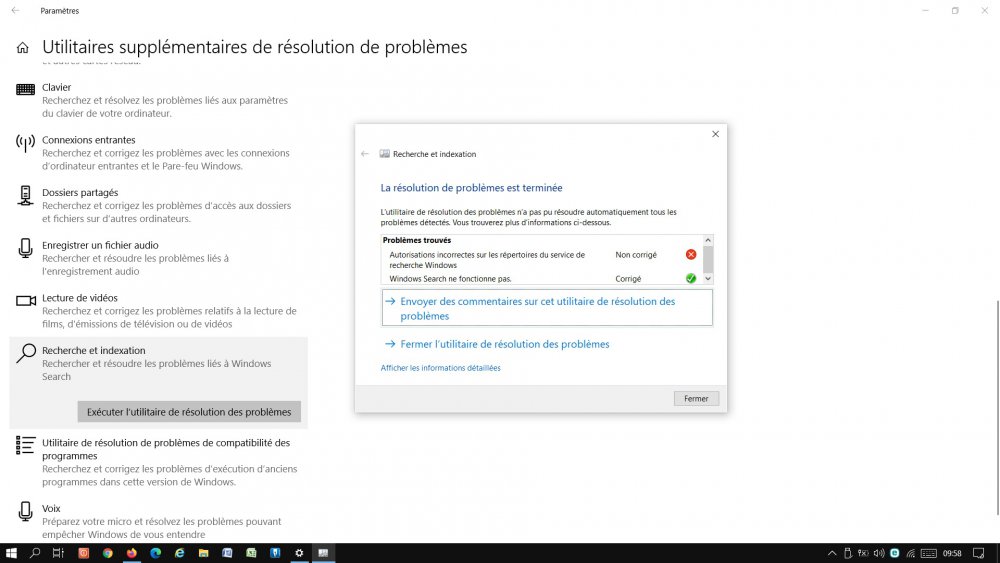
Task: Open Microsoft Edge from taskbar
Action: pos(156,553)
